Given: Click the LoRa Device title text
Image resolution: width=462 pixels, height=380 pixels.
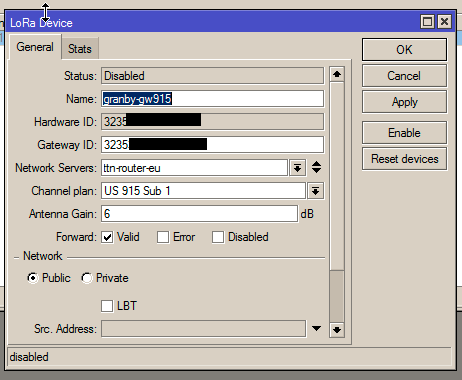Looking at the screenshot, I should coord(41,23).
